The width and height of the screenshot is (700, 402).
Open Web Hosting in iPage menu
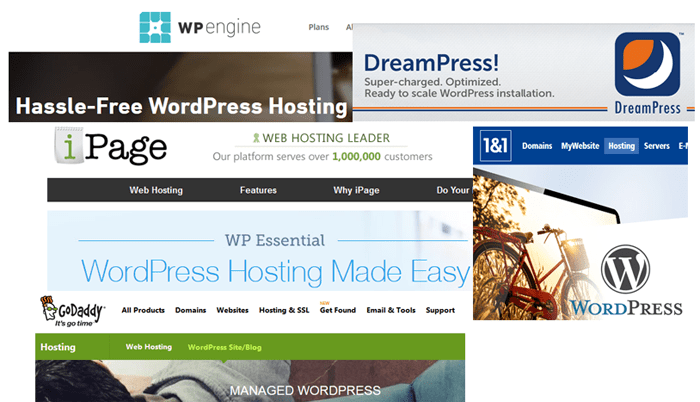tap(156, 190)
